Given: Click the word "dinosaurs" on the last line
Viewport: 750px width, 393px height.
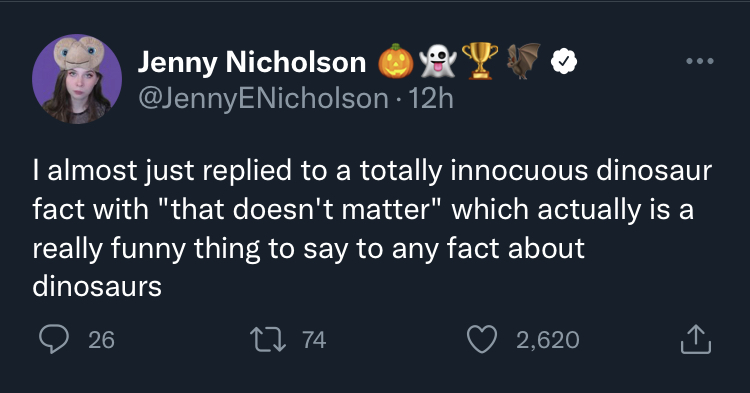Looking at the screenshot, I should (x=97, y=287).
